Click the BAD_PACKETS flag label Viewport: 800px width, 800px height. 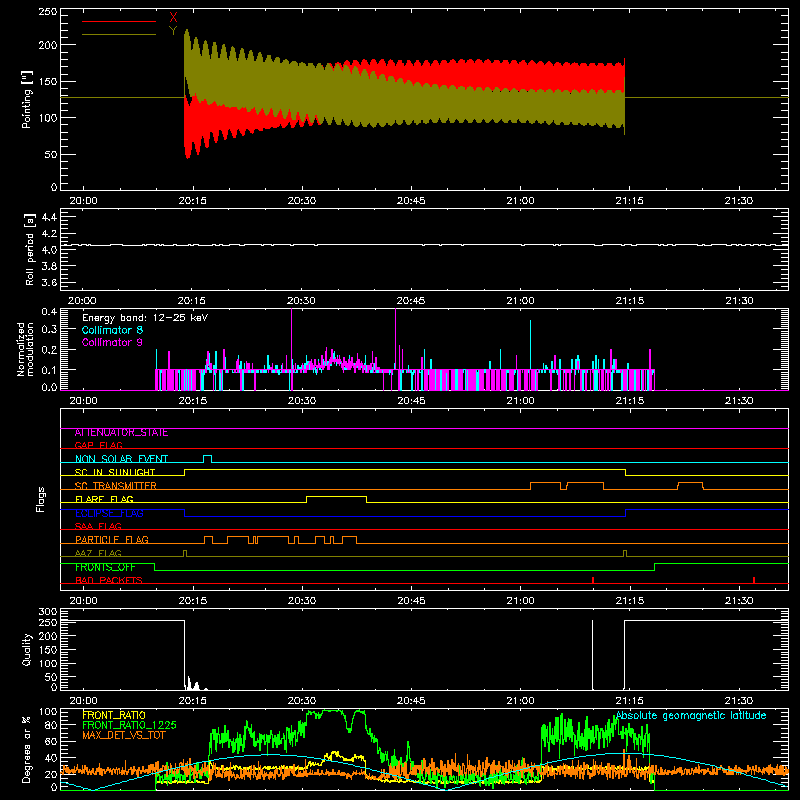pyautogui.click(x=109, y=580)
